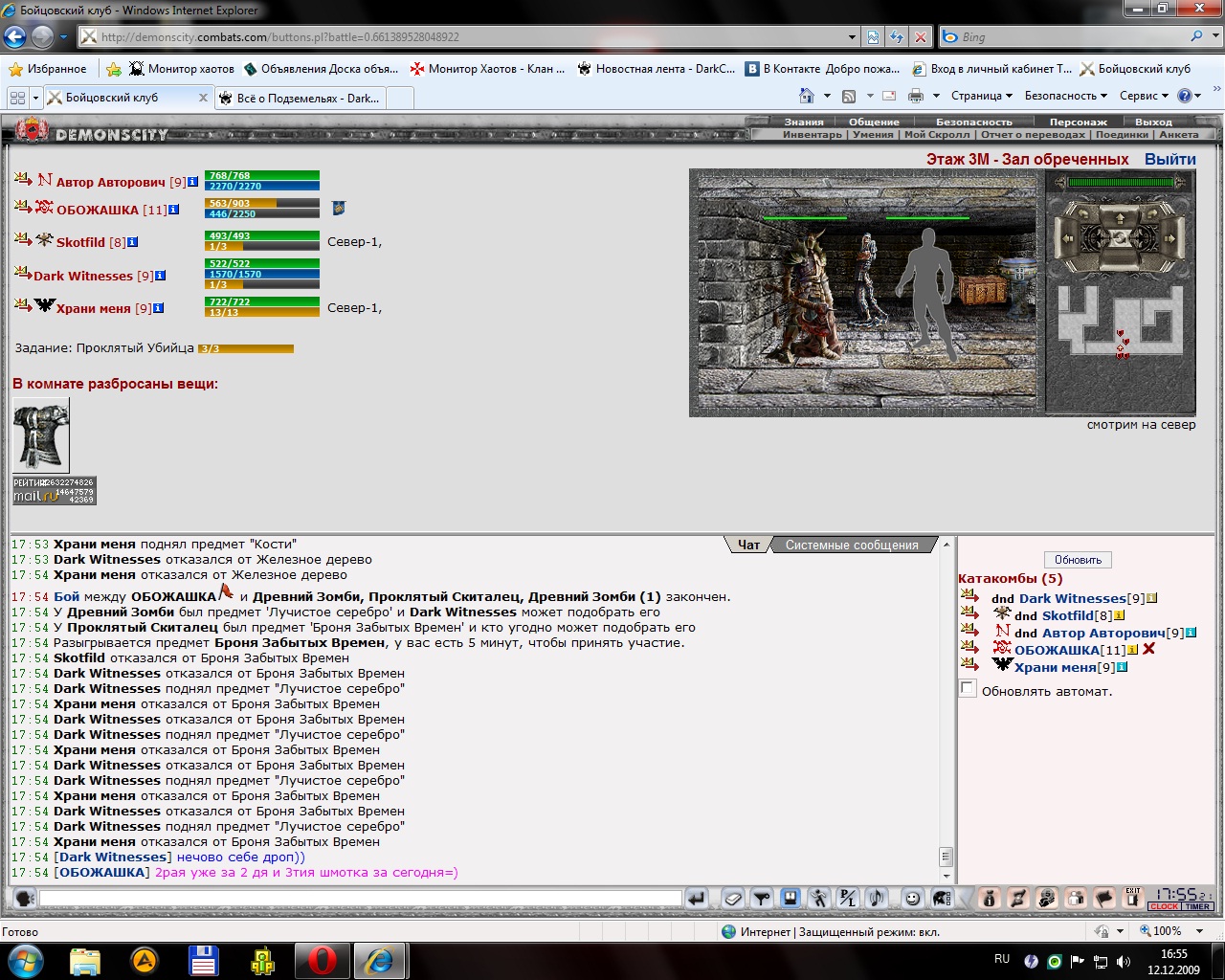1225x980 pixels.
Task: Toggle the CLOCK mode on the timer
Action: 1165,906
